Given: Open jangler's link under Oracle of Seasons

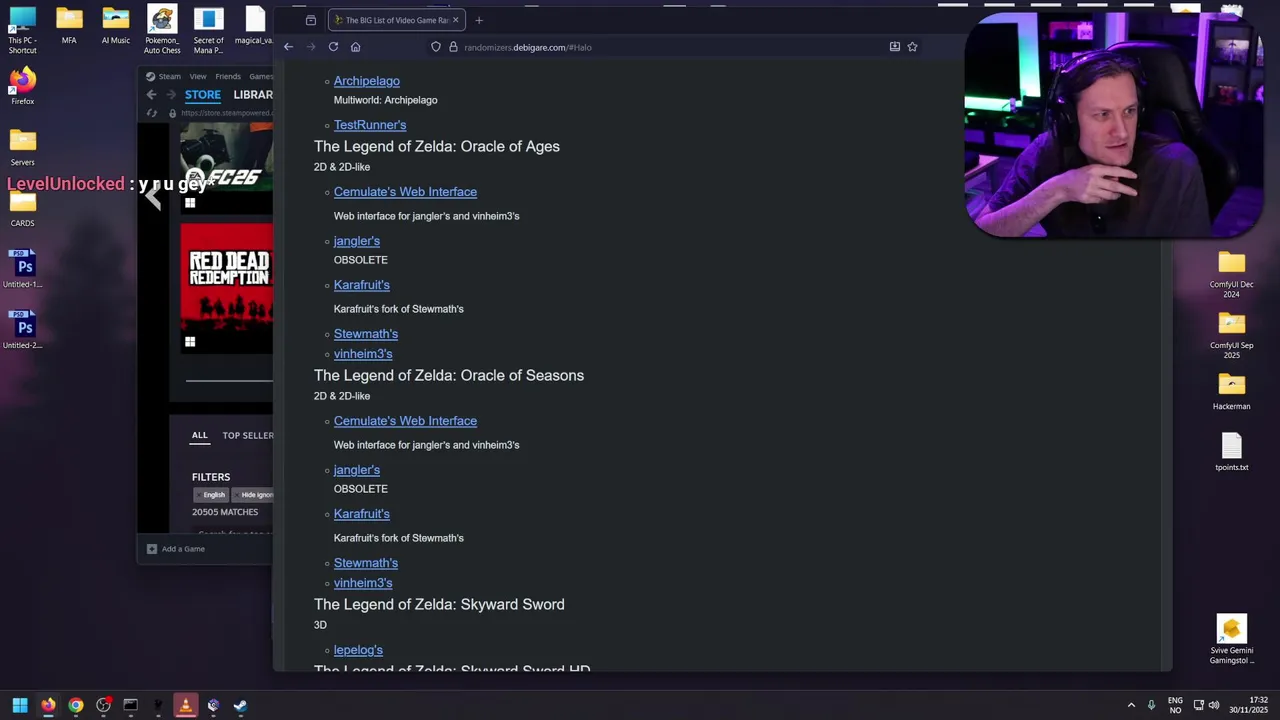Looking at the screenshot, I should pos(357,470).
